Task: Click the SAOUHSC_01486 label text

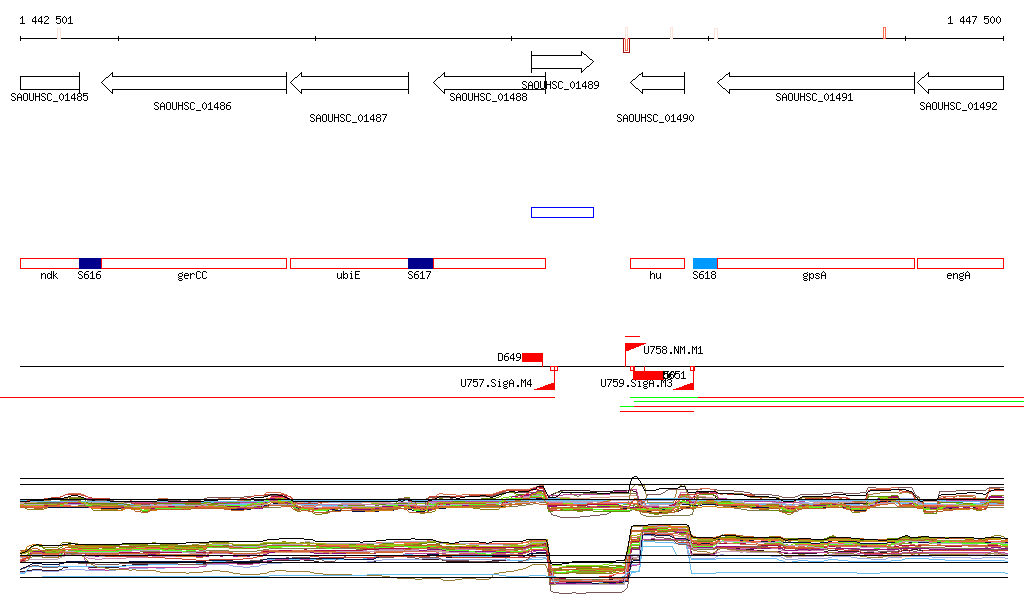Action: point(192,106)
